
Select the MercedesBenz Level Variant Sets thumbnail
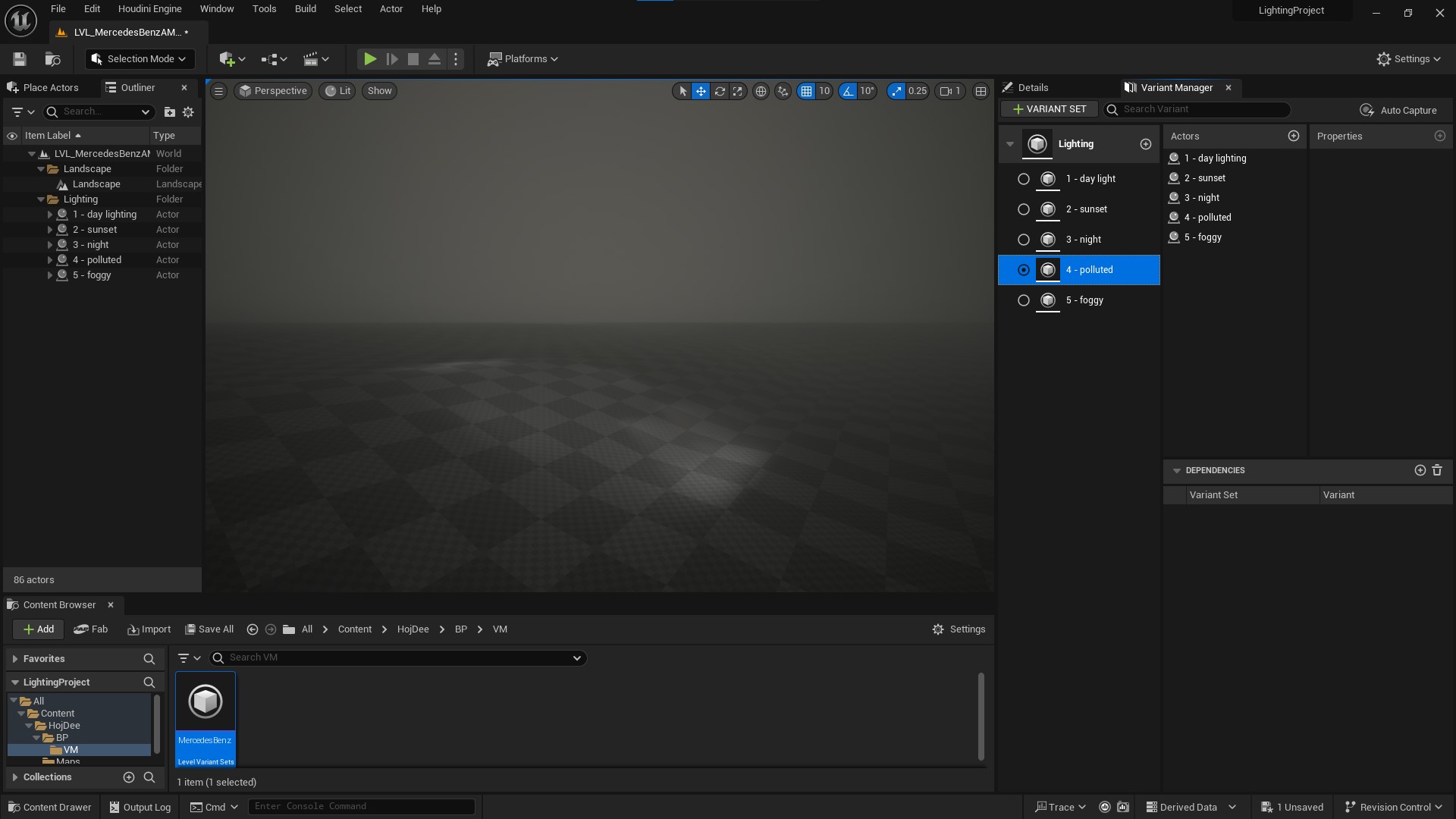pyautogui.click(x=206, y=717)
